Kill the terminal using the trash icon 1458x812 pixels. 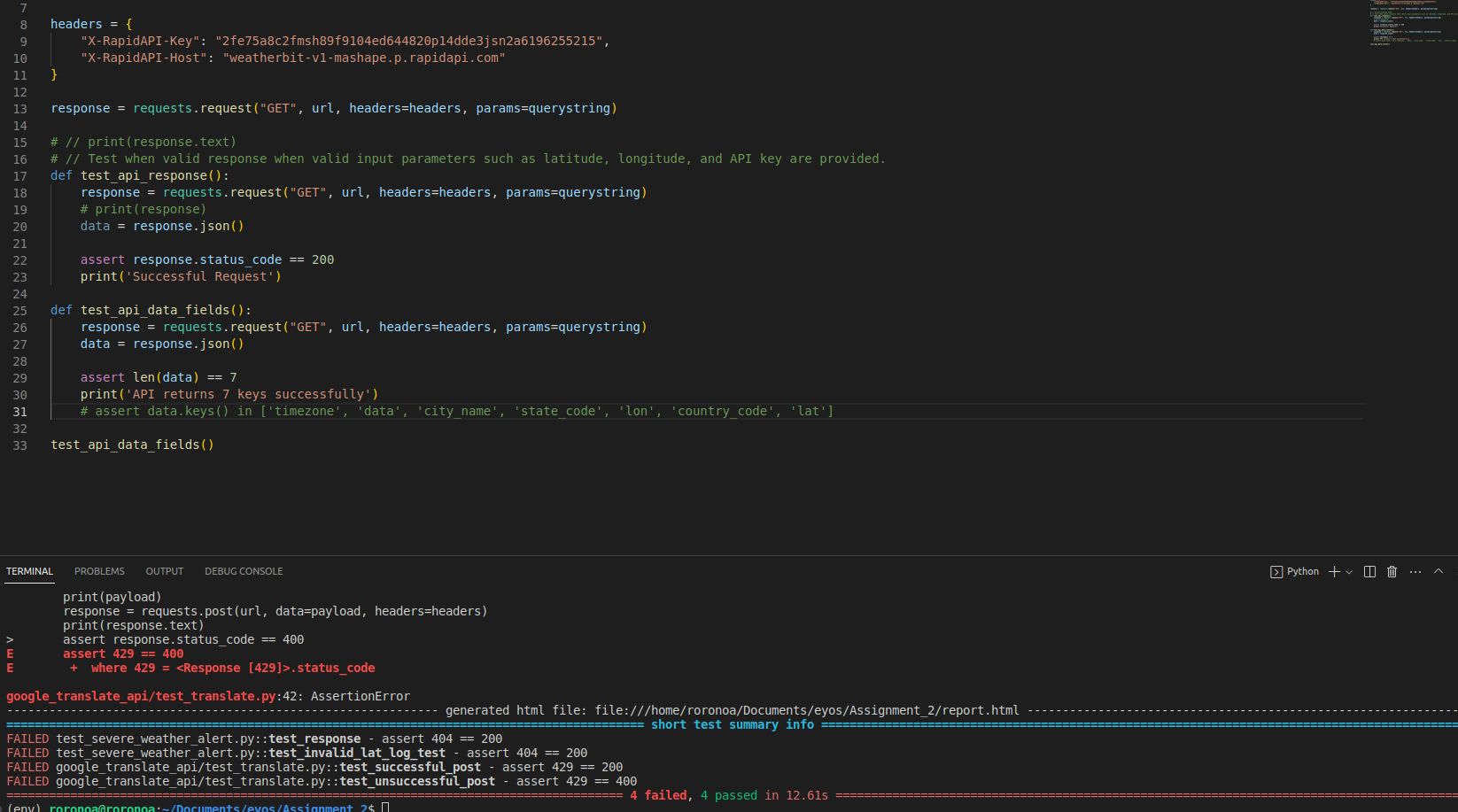click(1392, 571)
